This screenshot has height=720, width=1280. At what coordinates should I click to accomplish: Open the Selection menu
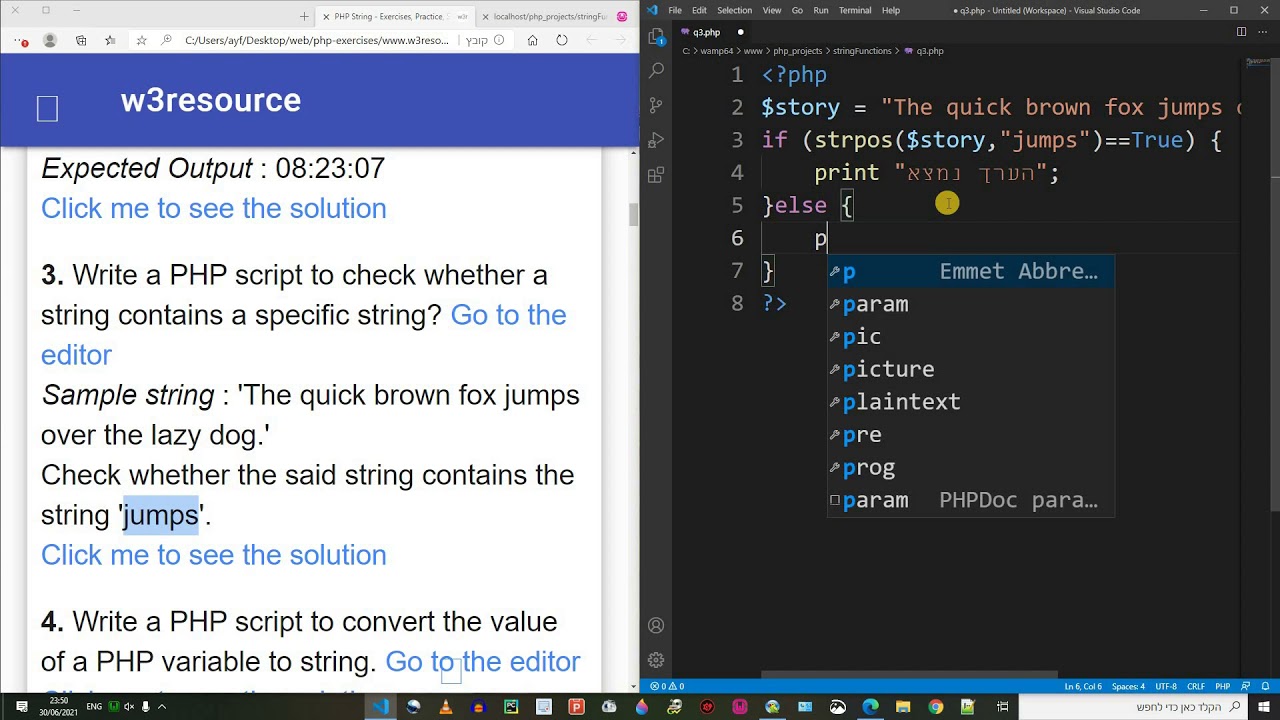(734, 10)
